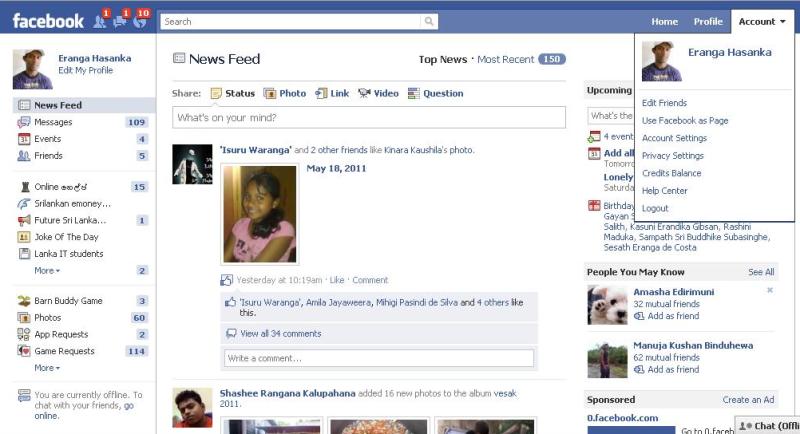Go to Home in the top bar
Viewport: 800px width, 434px height.
(664, 21)
